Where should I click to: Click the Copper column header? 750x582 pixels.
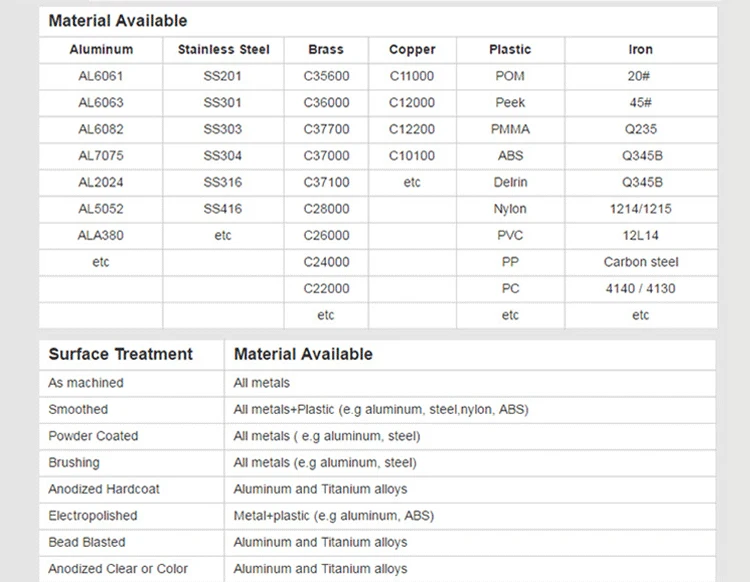pos(412,49)
